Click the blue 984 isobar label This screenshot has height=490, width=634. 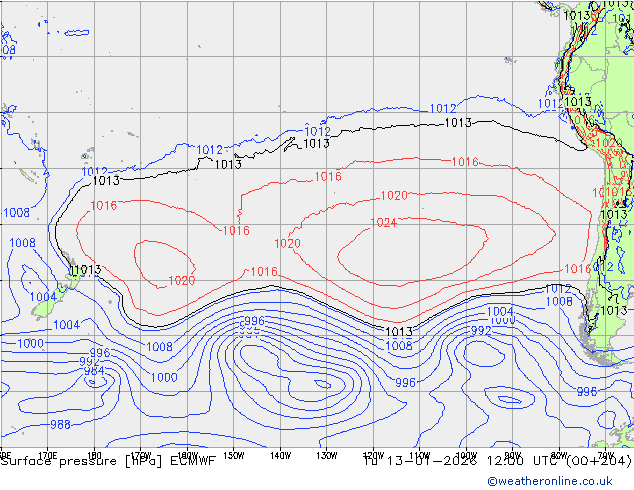[94, 371]
